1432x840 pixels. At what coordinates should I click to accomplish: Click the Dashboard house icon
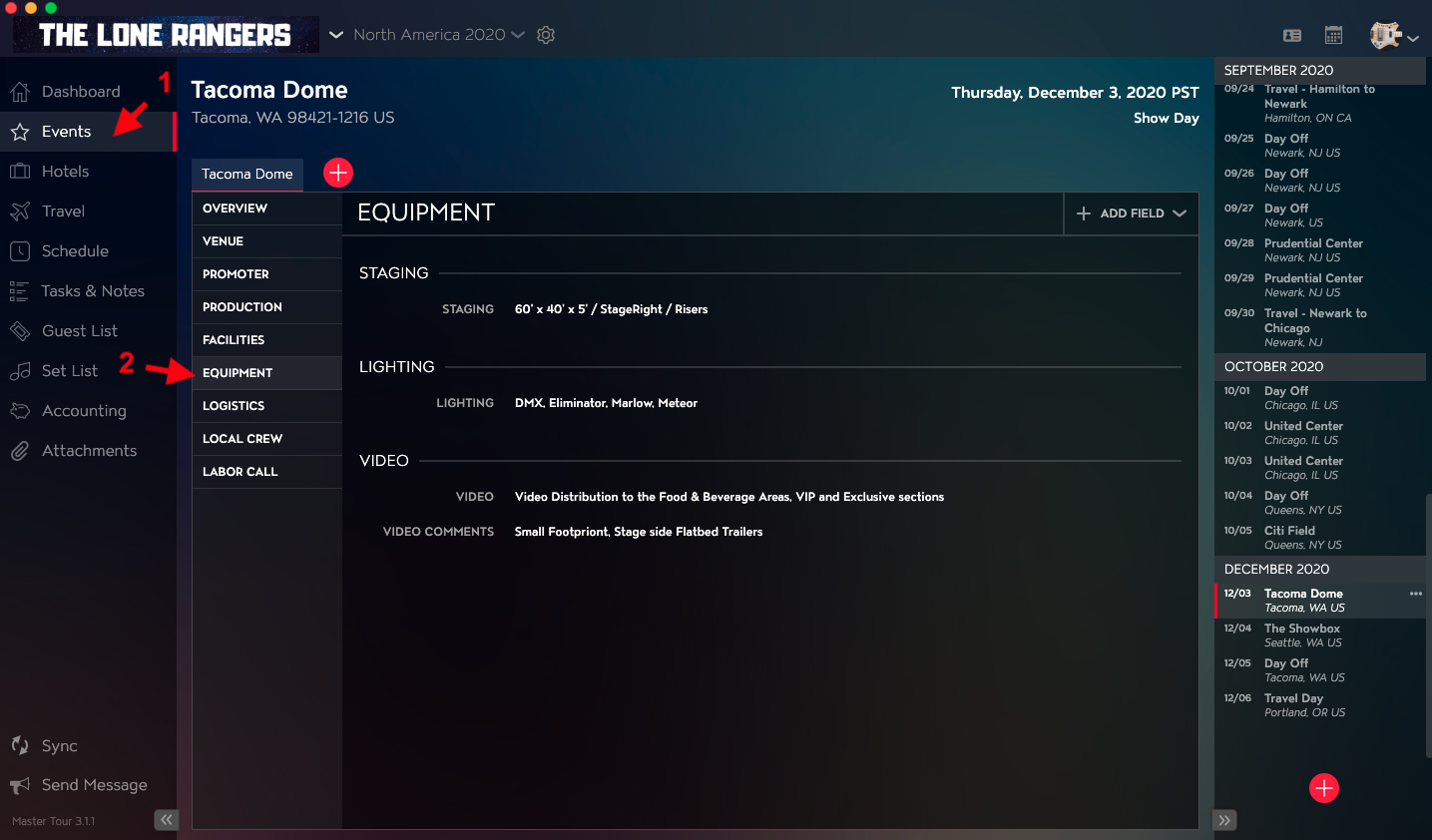click(20, 92)
